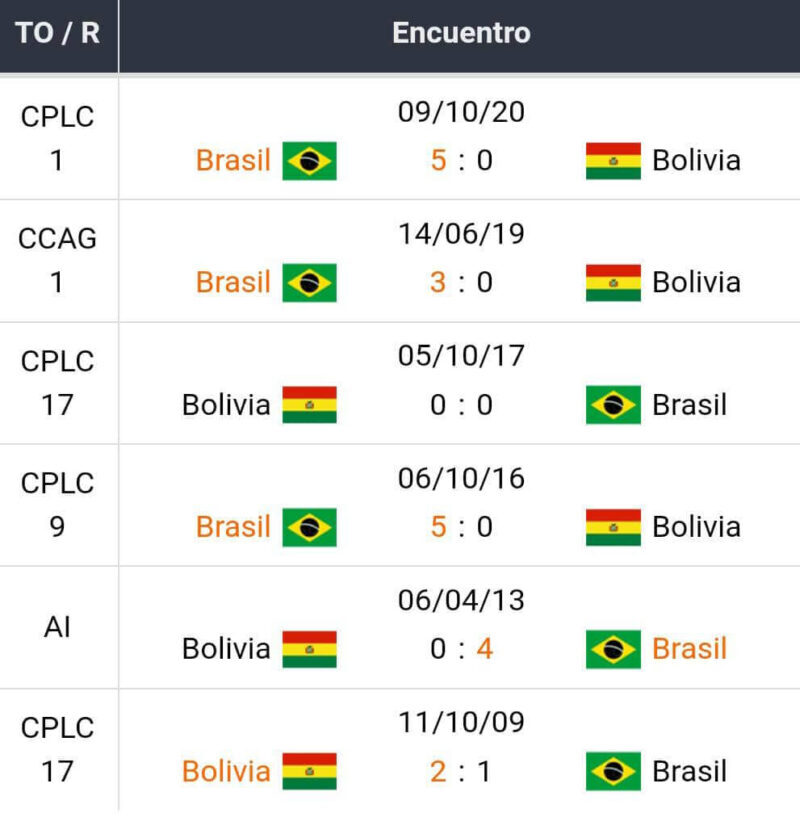Click Bolivia flag in 09/10/20 match
The width and height of the screenshot is (800, 817).
click(613, 161)
